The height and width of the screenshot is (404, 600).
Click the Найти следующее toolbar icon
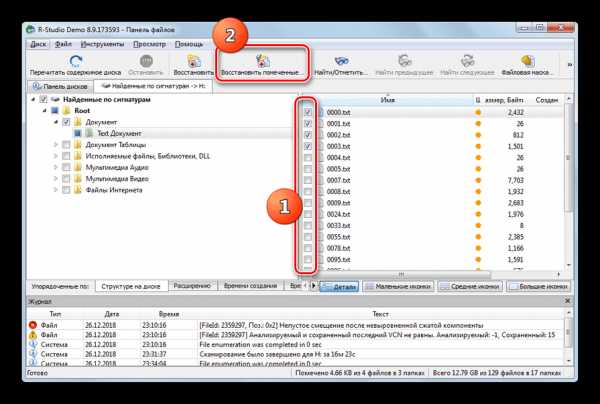click(467, 60)
